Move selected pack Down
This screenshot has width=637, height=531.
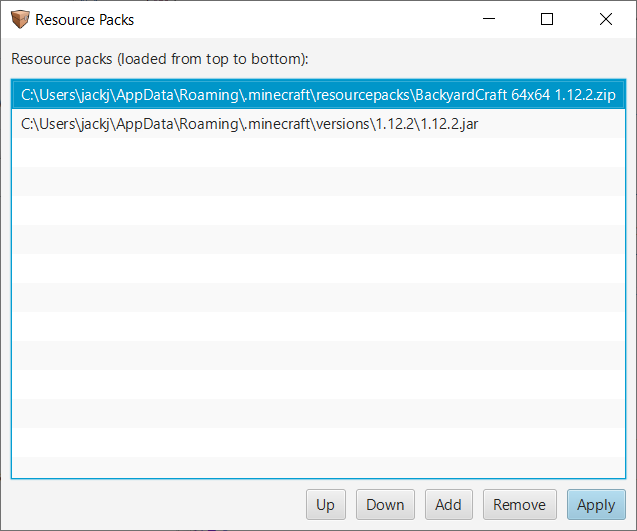click(x=385, y=505)
